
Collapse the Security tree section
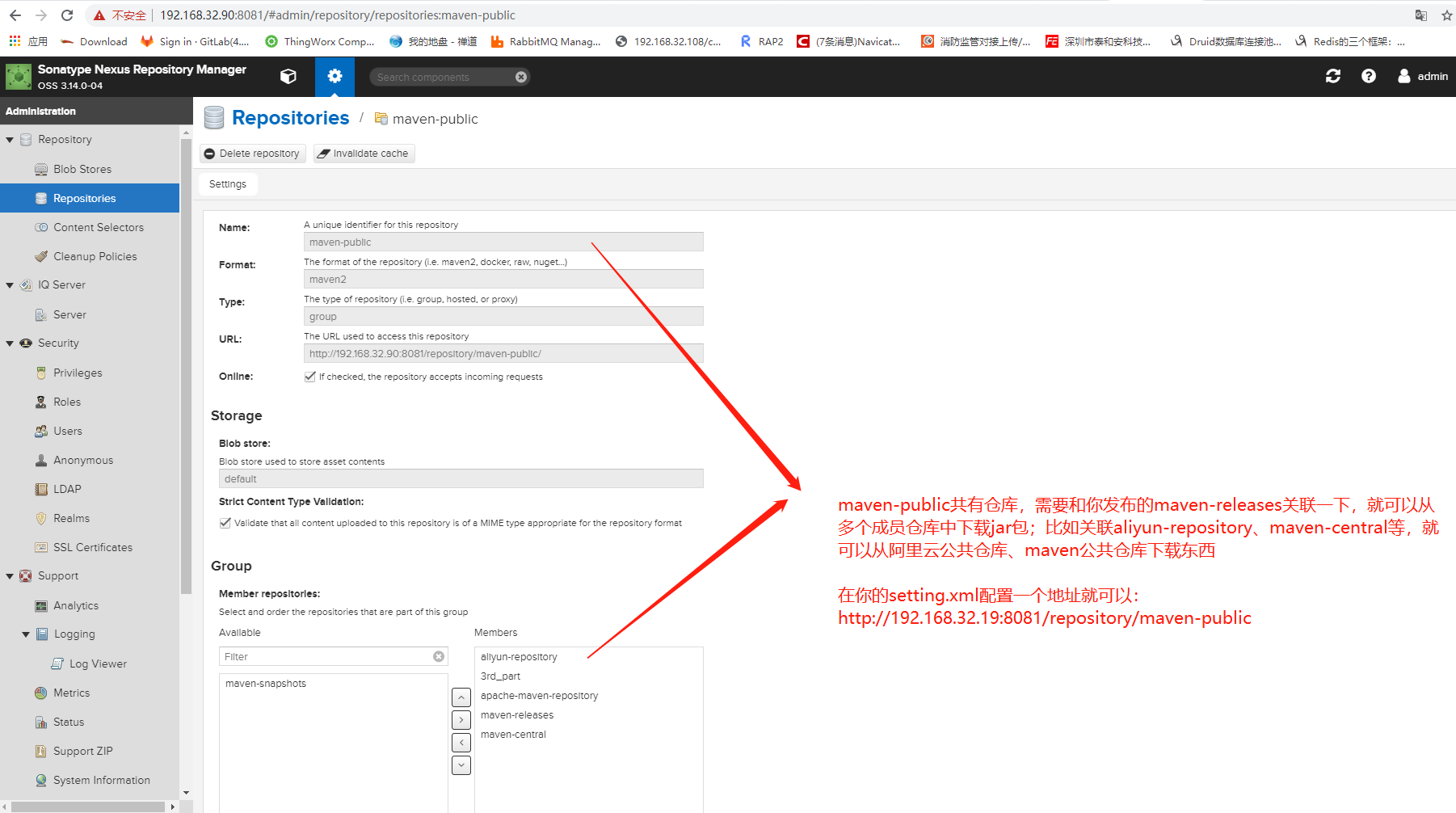click(x=10, y=343)
